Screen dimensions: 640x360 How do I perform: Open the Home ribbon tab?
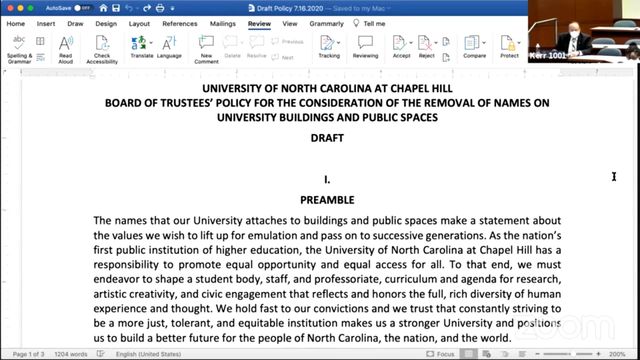pyautogui.click(x=16, y=24)
